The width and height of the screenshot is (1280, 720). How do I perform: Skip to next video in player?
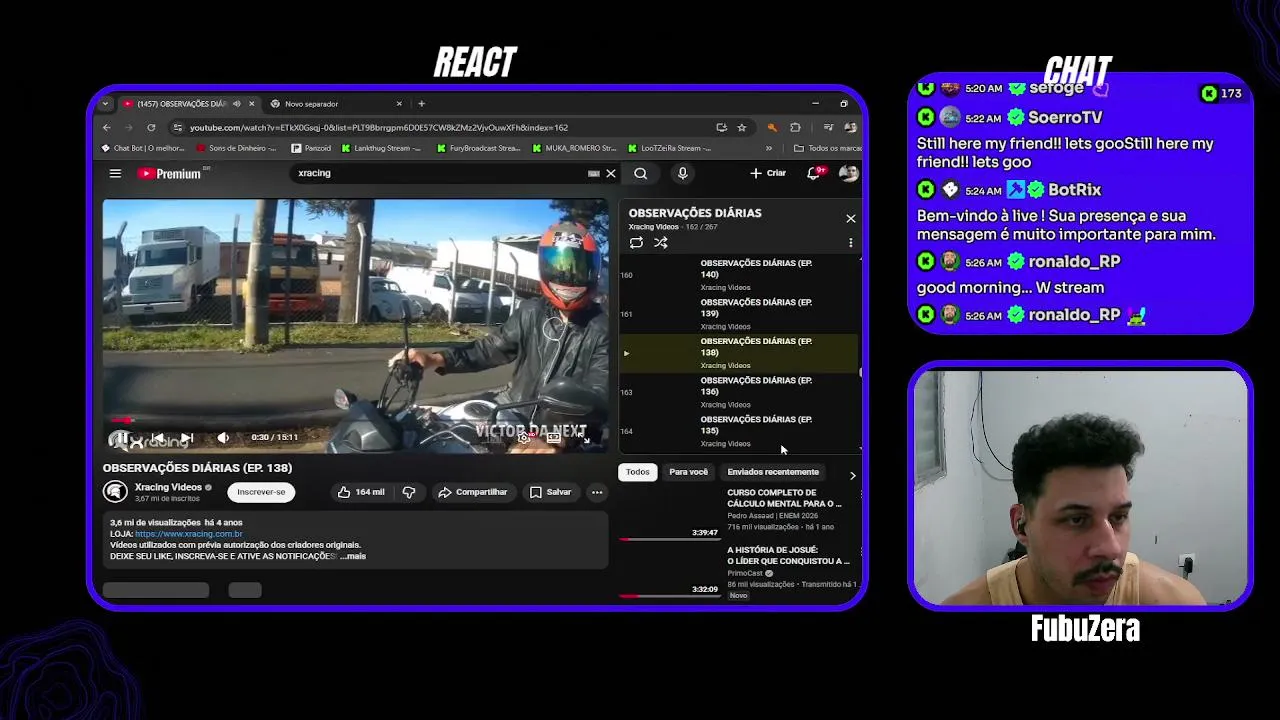point(187,437)
